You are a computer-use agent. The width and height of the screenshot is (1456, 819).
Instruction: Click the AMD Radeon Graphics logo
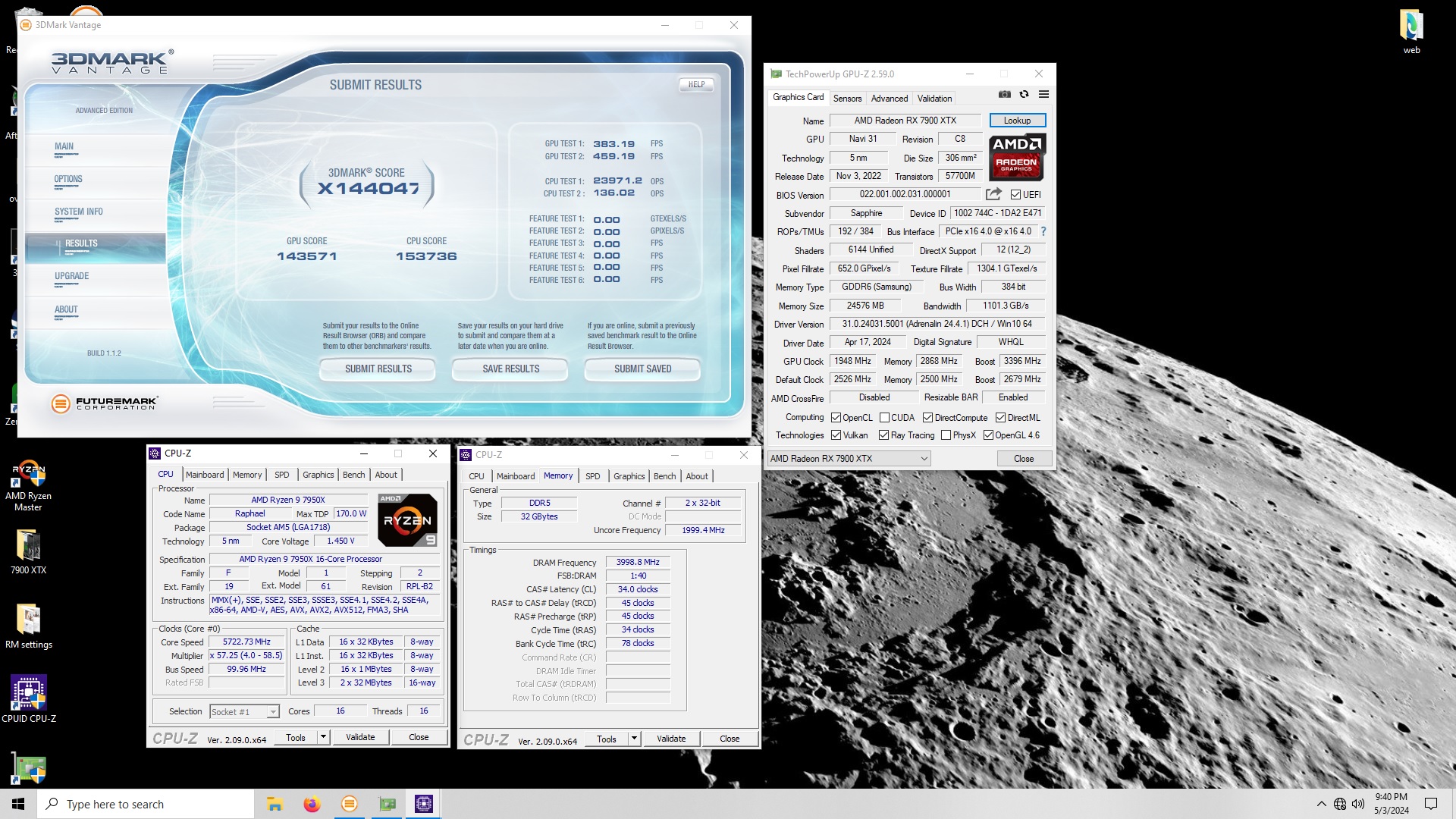tap(1017, 157)
